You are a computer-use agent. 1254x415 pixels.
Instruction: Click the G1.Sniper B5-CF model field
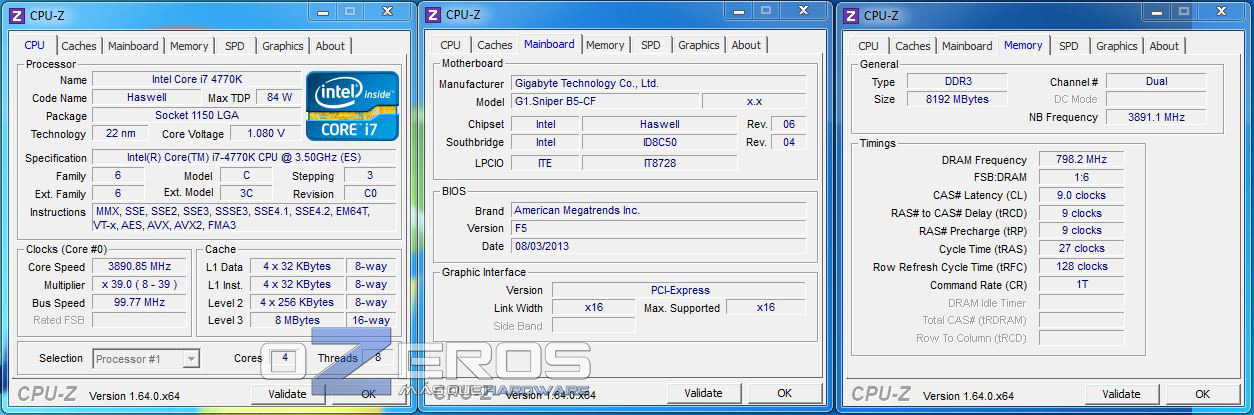tap(605, 102)
